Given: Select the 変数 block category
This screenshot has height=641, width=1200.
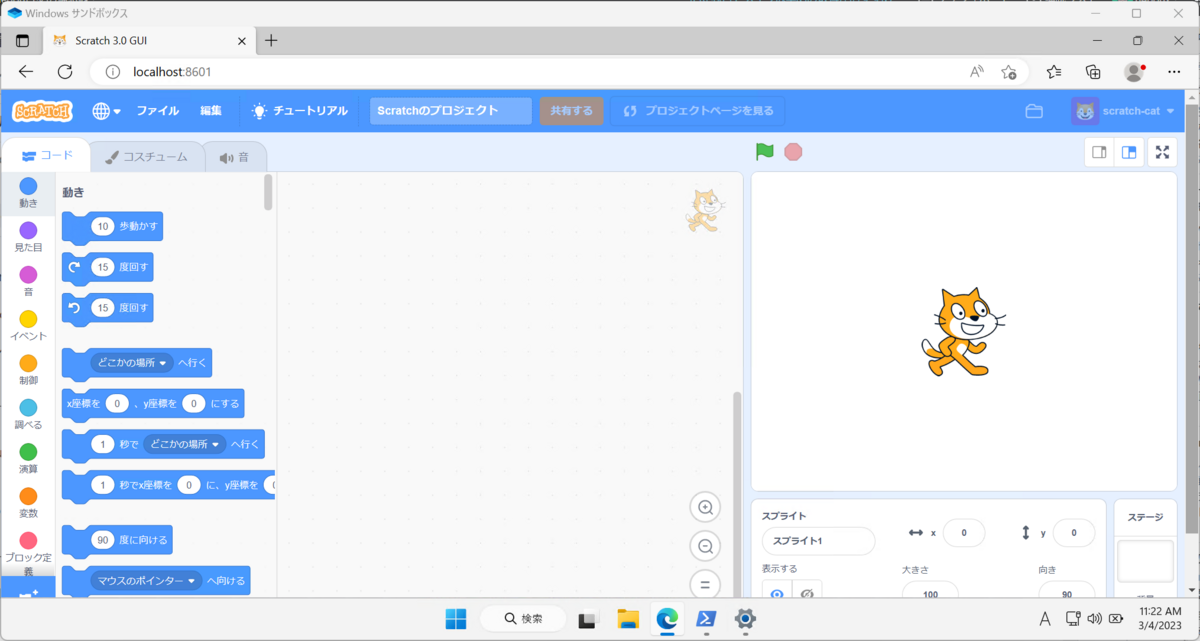Looking at the screenshot, I should tap(28, 503).
